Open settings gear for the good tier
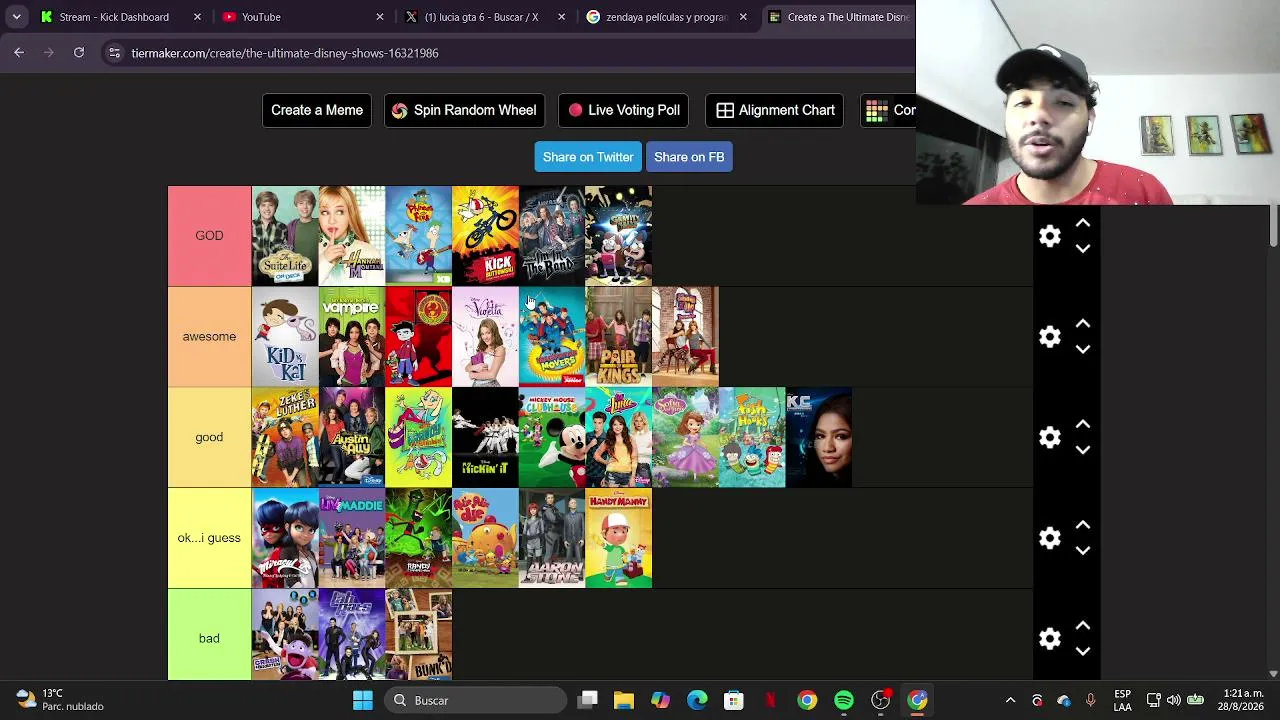The height and width of the screenshot is (720, 1280). 1049,438
